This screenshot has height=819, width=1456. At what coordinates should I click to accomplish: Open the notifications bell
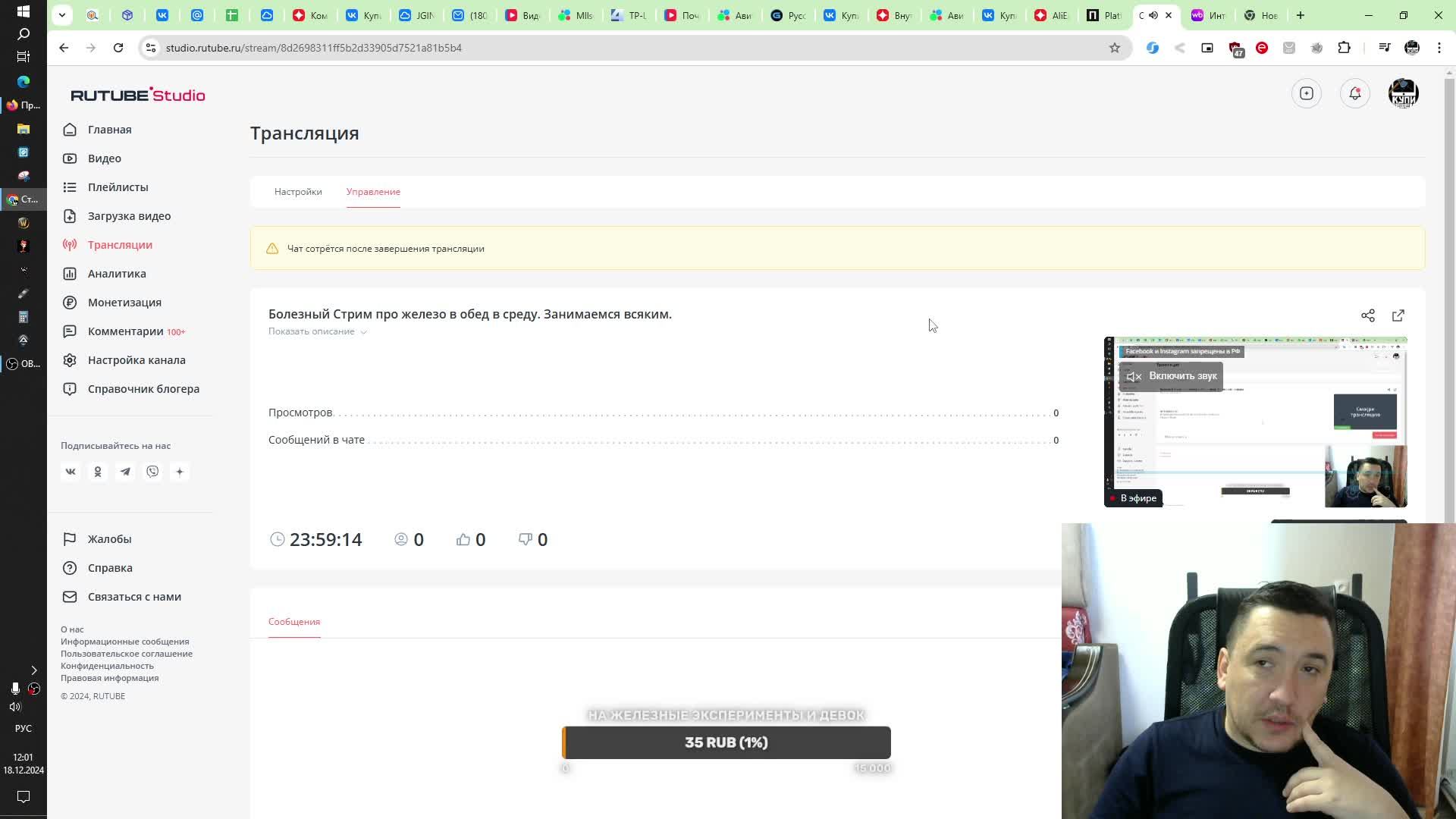click(1354, 93)
